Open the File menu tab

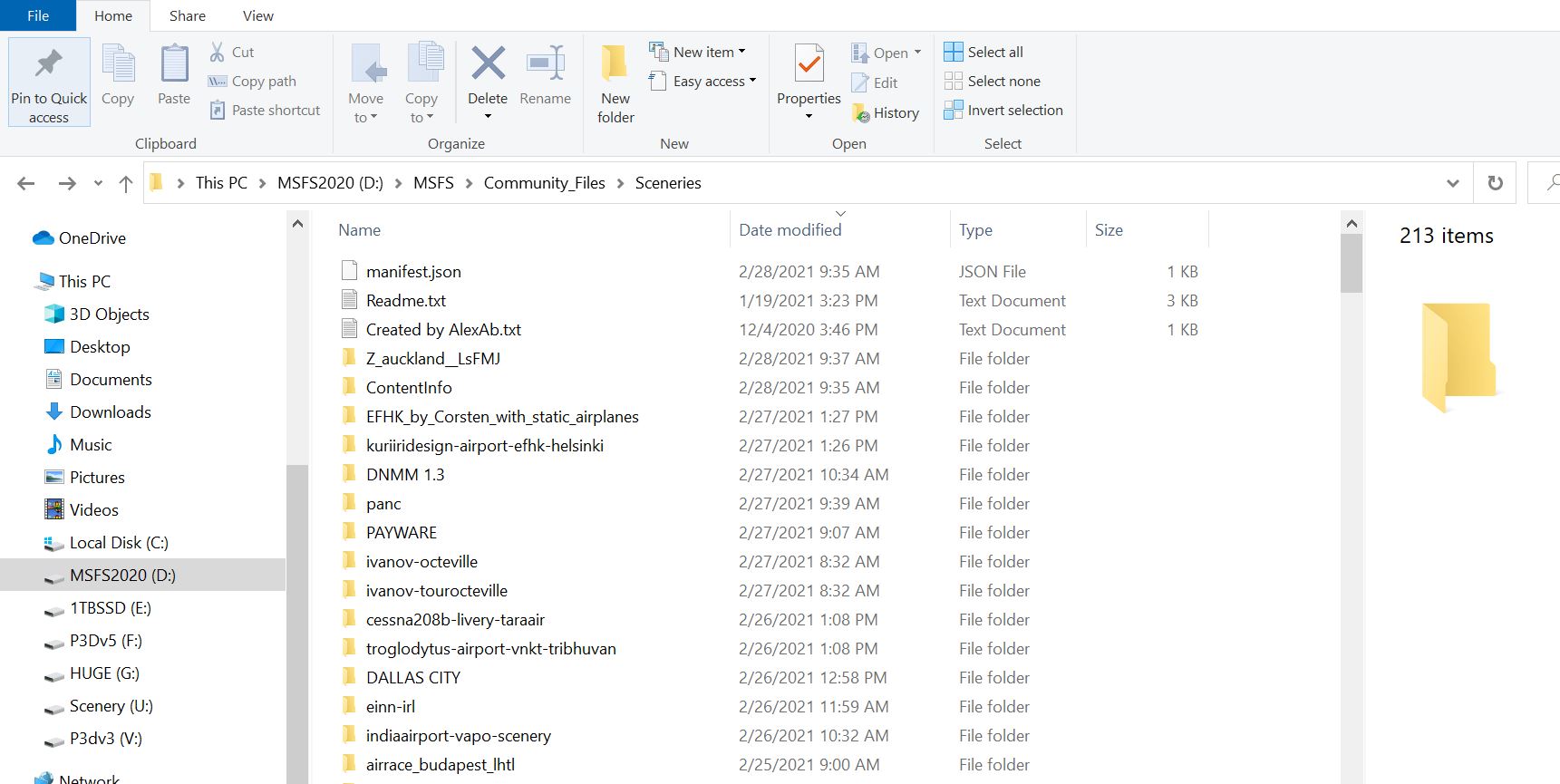click(x=38, y=15)
